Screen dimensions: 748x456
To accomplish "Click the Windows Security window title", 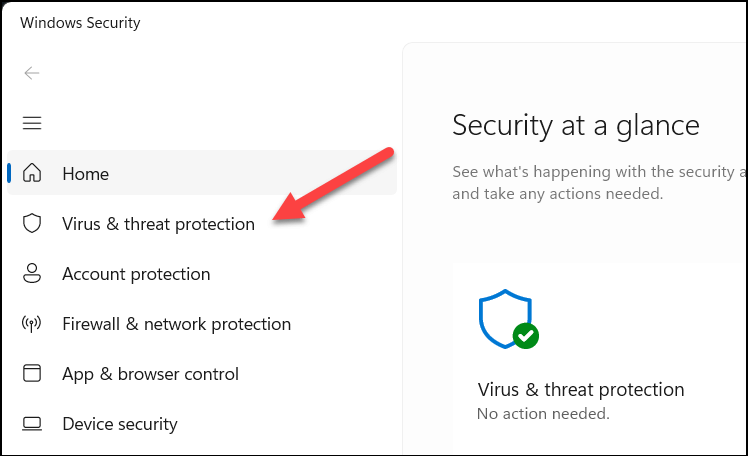I will click(x=80, y=22).
